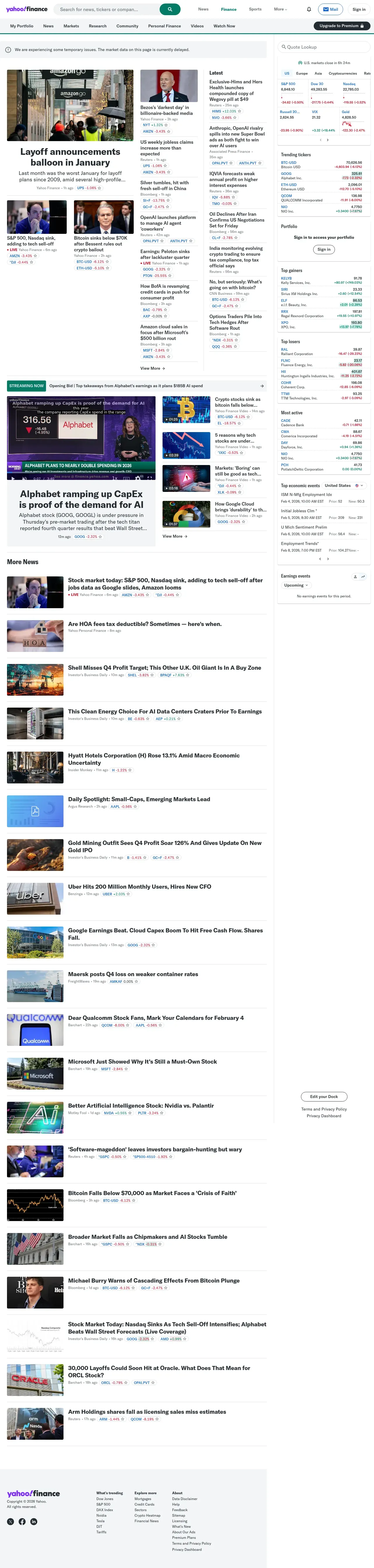This screenshot has width=374, height=1568.
Task: Open the Facebook icon in the footer
Action: [x=22, y=1521]
